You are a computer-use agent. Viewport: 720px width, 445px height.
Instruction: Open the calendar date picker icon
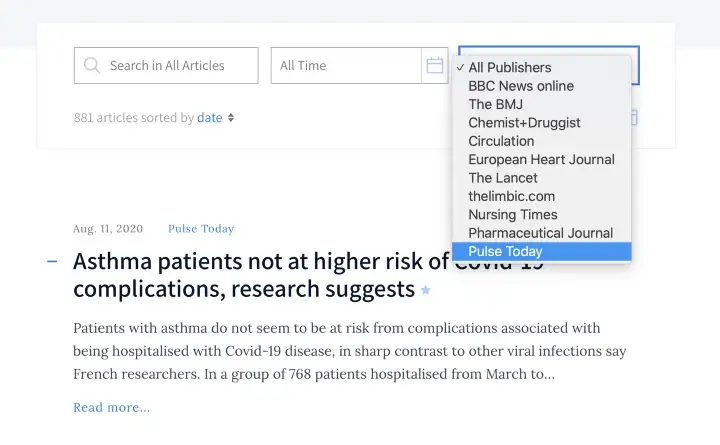point(435,65)
